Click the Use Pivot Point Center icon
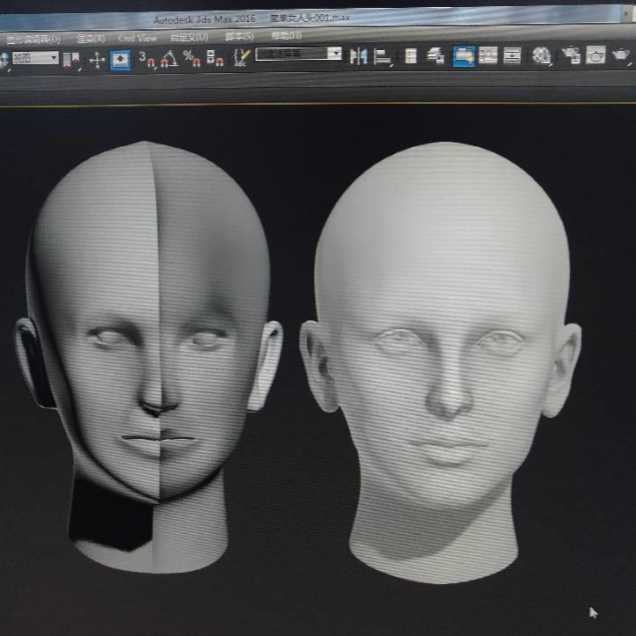Image resolution: width=636 pixels, height=636 pixels. point(72,60)
